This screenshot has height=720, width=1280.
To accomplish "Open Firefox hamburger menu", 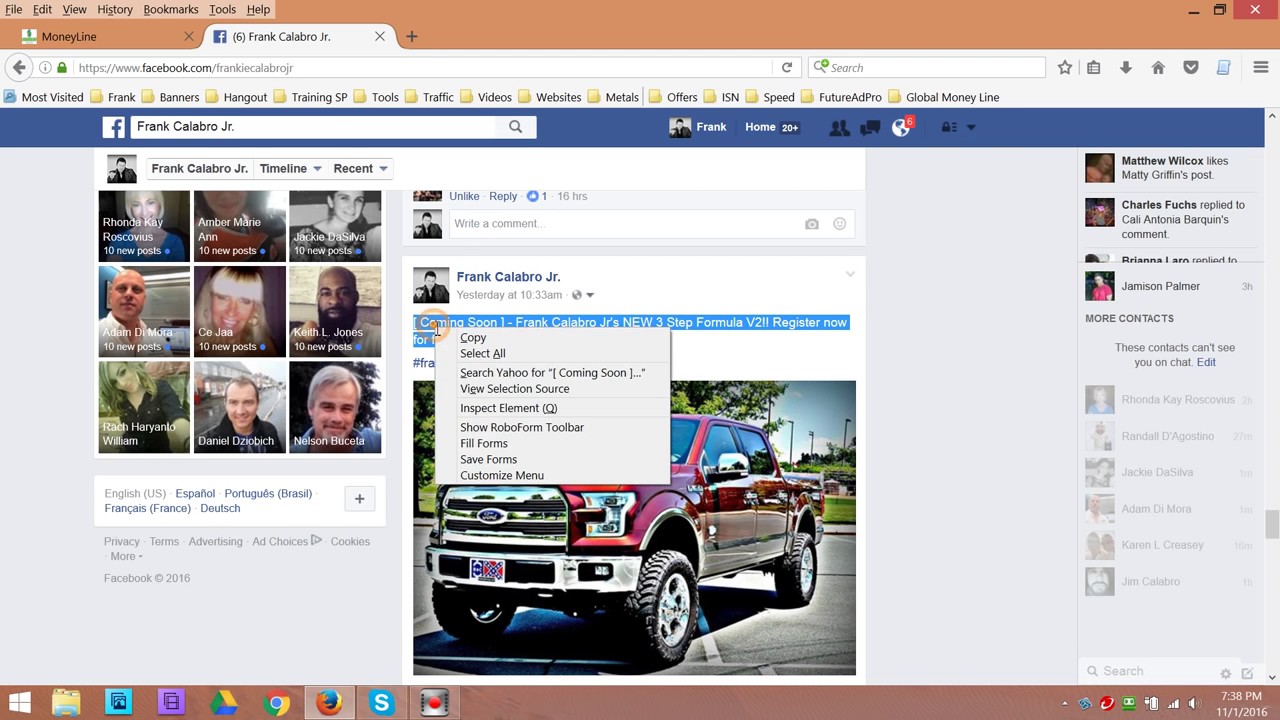I will pyautogui.click(x=1261, y=67).
